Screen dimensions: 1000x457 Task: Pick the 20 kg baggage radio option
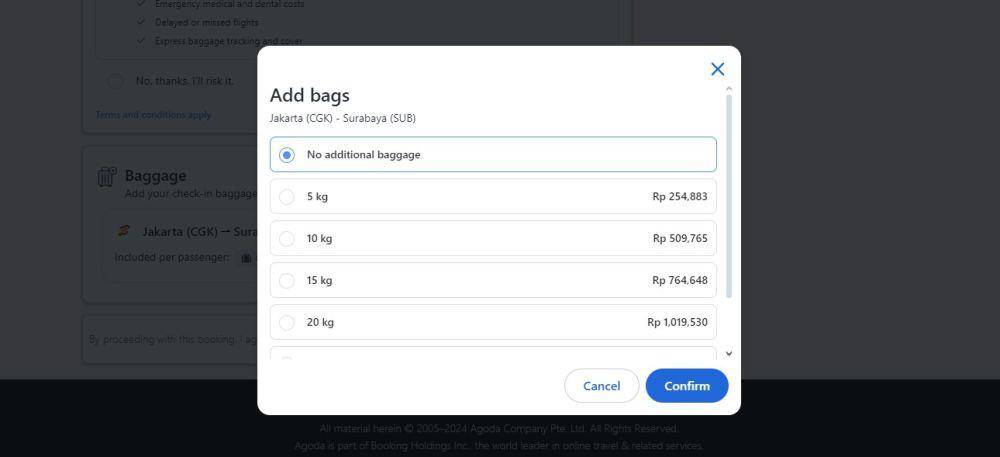pyautogui.click(x=287, y=323)
